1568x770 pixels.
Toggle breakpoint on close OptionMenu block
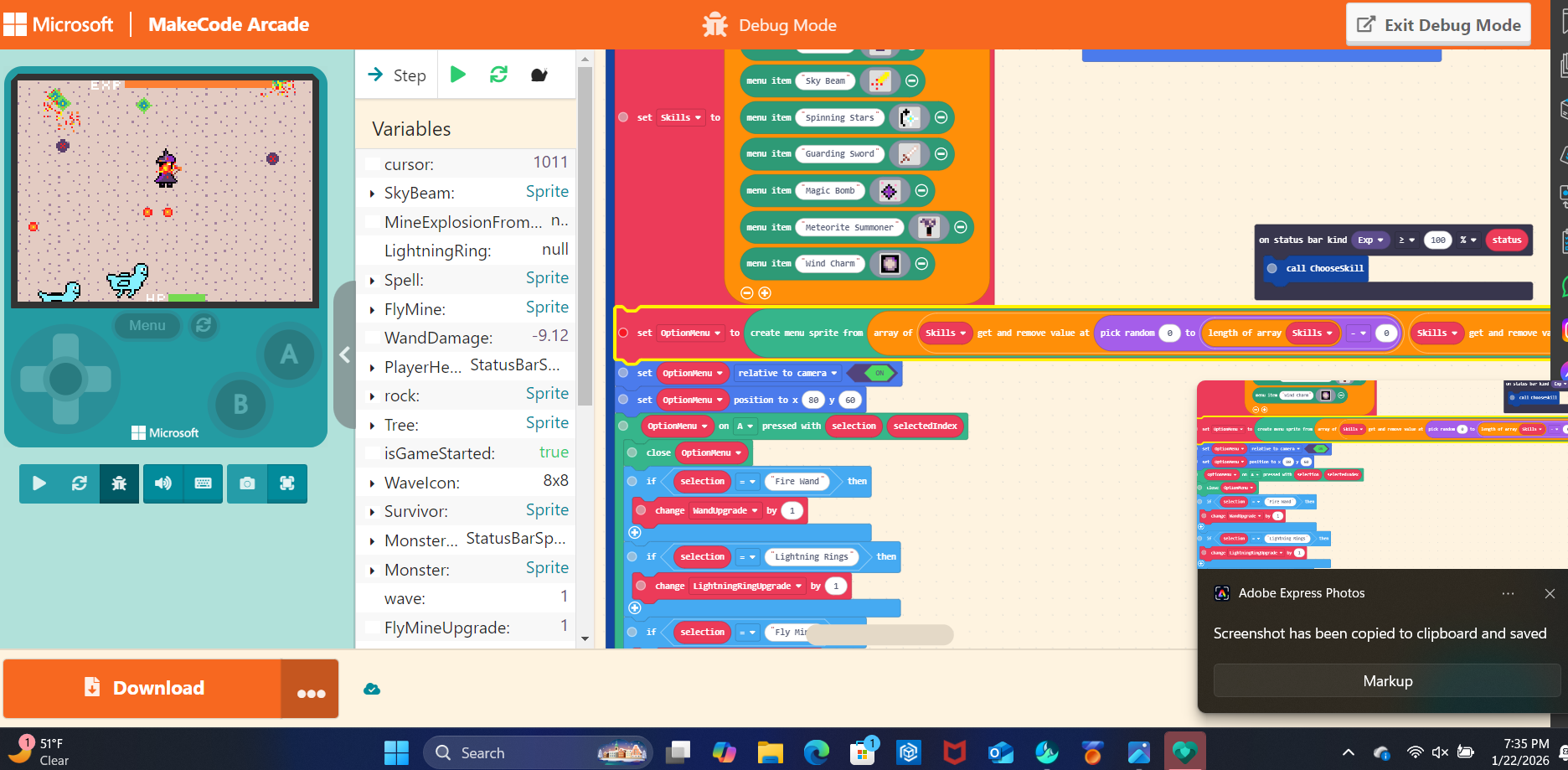[x=632, y=452]
